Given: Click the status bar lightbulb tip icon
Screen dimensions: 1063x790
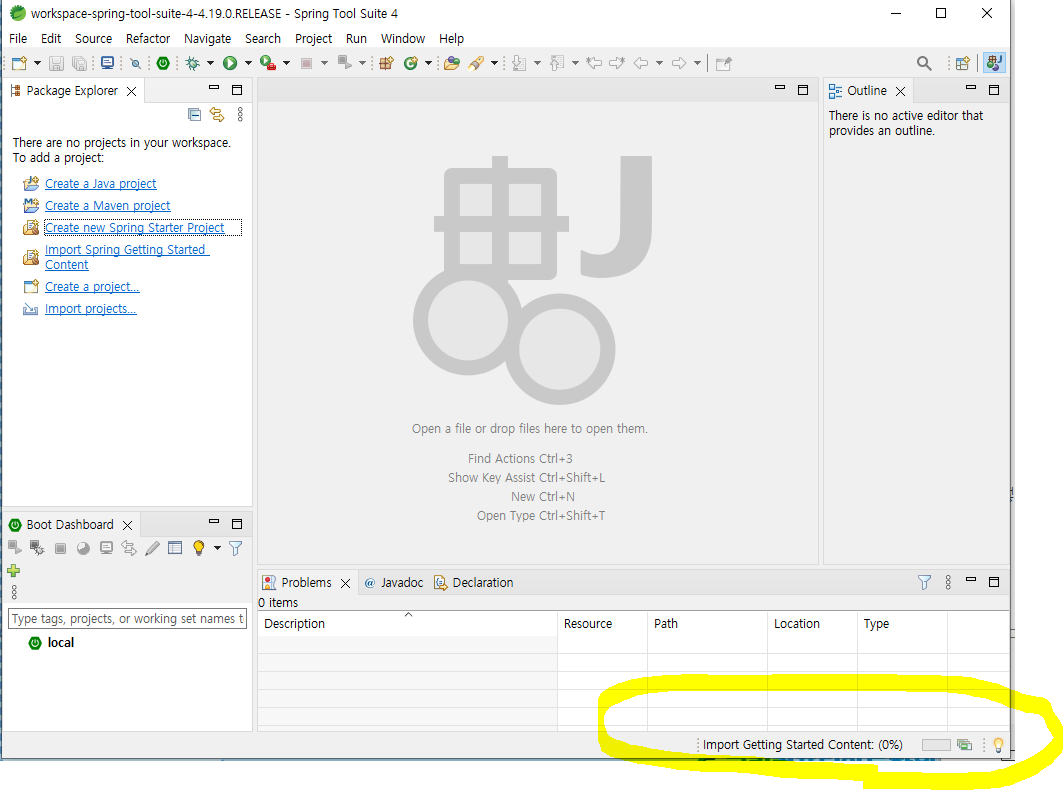Looking at the screenshot, I should pyautogui.click(x=998, y=745).
